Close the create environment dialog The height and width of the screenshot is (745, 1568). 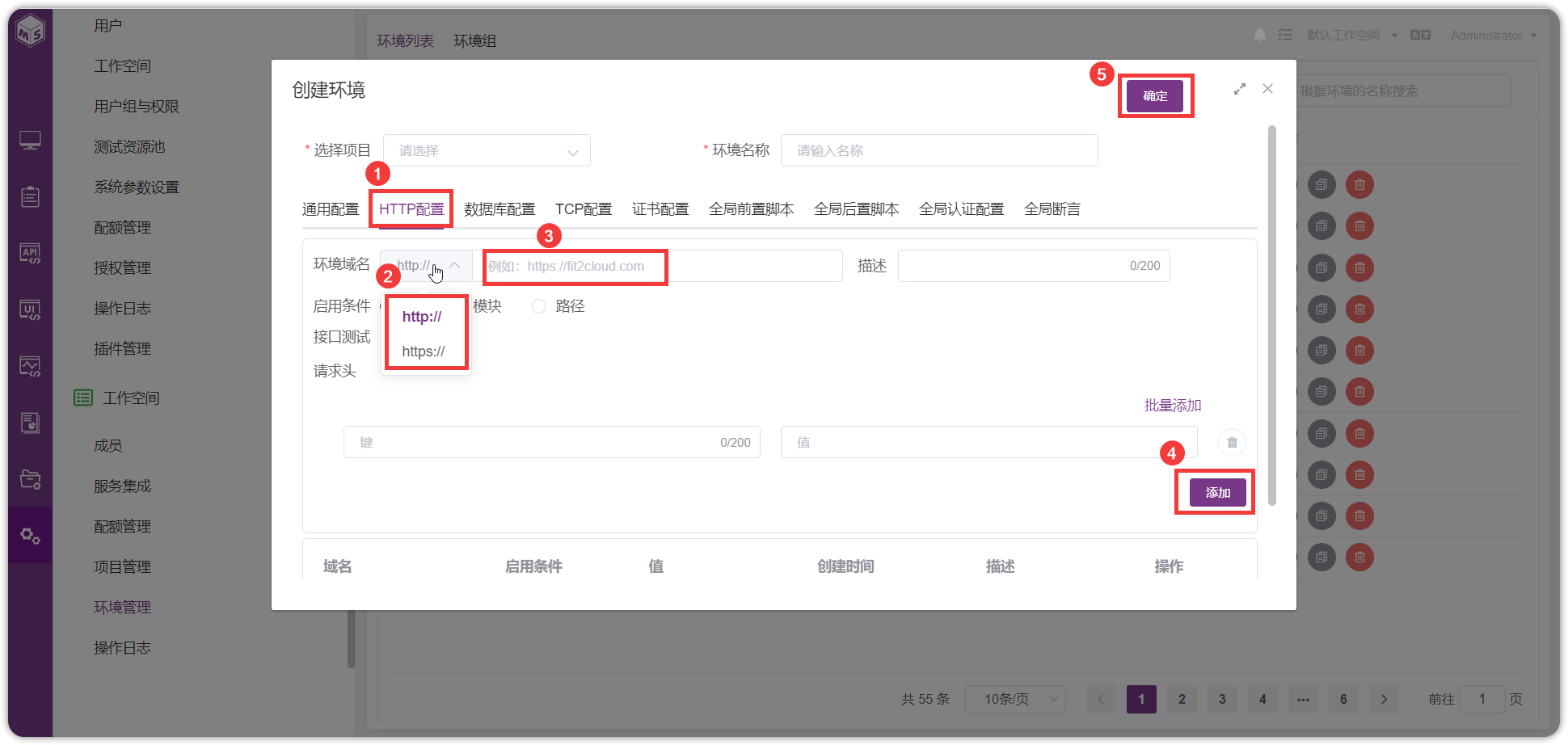(1267, 89)
